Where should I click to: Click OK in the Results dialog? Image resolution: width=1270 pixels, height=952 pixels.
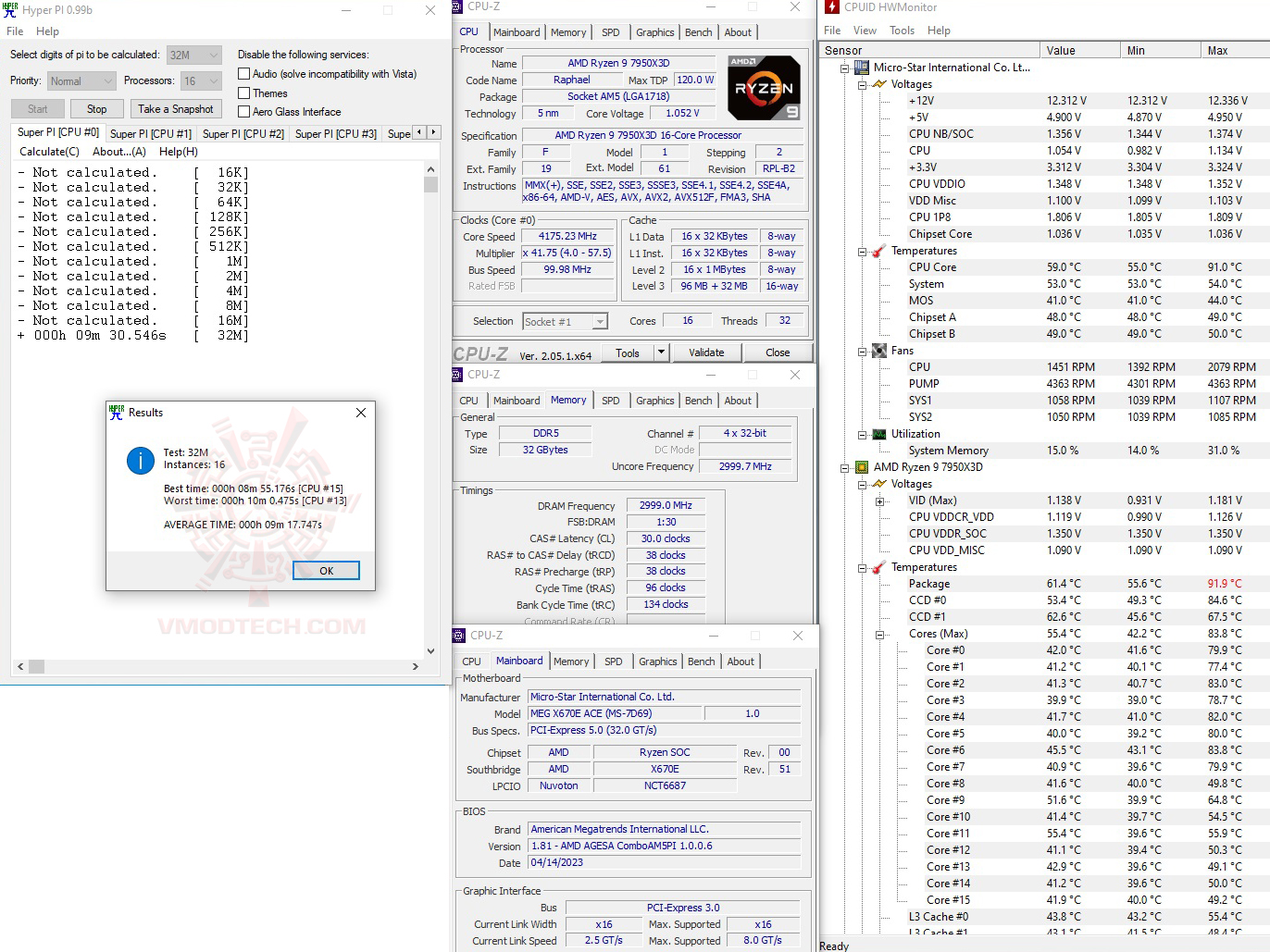click(326, 571)
